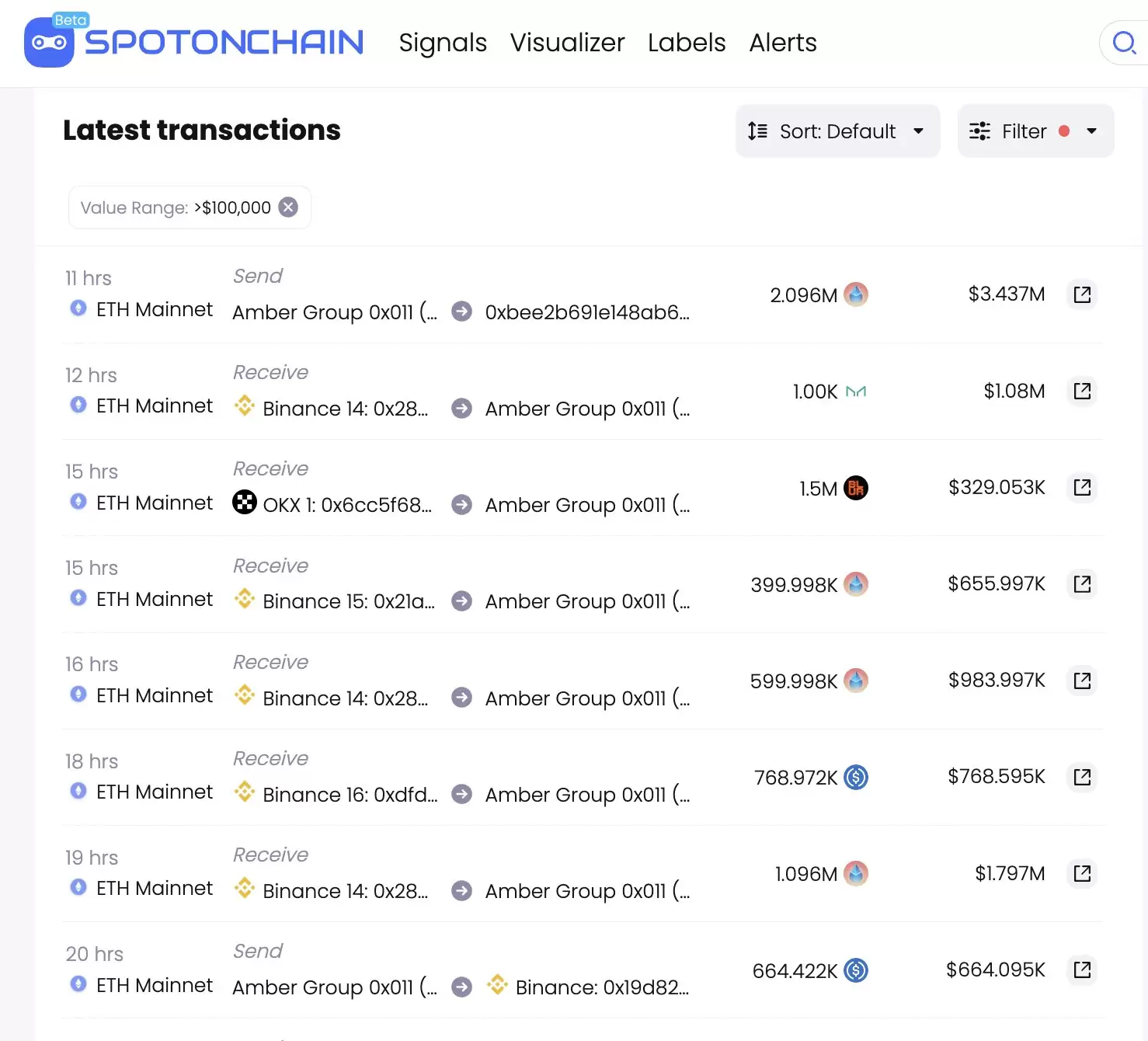Open Amber Group sender in the 20 hrs row
Image resolution: width=1148 pixels, height=1041 pixels.
[335, 987]
